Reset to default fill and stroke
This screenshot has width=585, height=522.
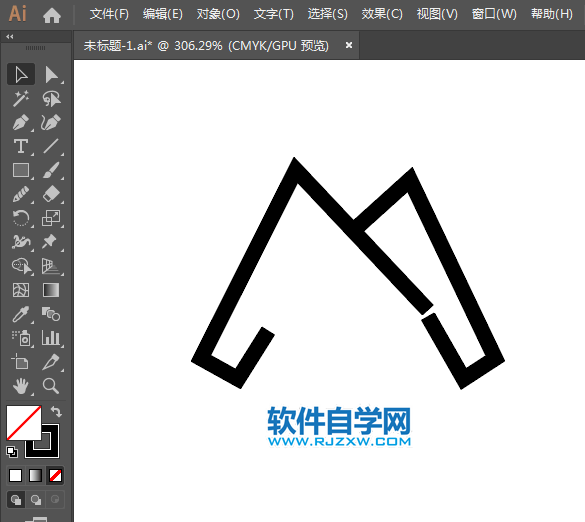(x=12, y=452)
